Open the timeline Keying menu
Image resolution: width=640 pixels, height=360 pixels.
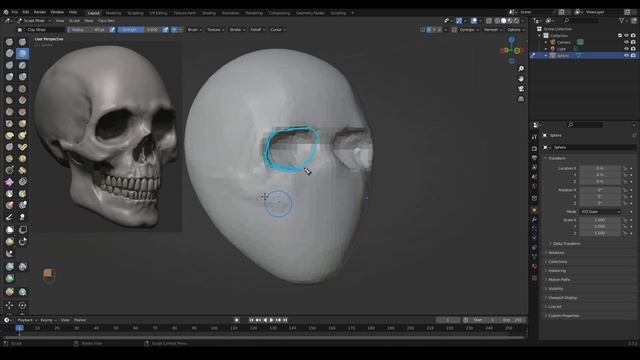click(48, 320)
